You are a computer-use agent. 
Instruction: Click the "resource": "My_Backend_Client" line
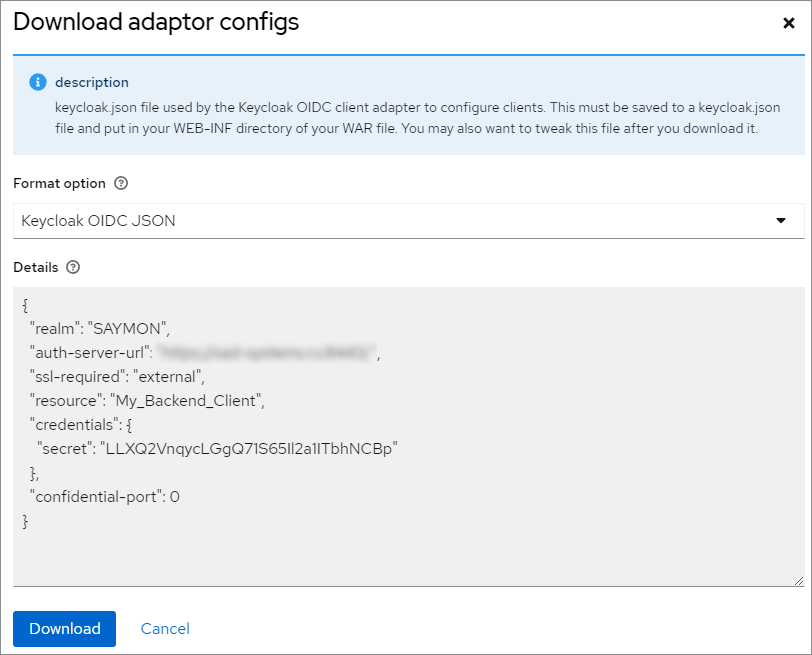(x=147, y=400)
